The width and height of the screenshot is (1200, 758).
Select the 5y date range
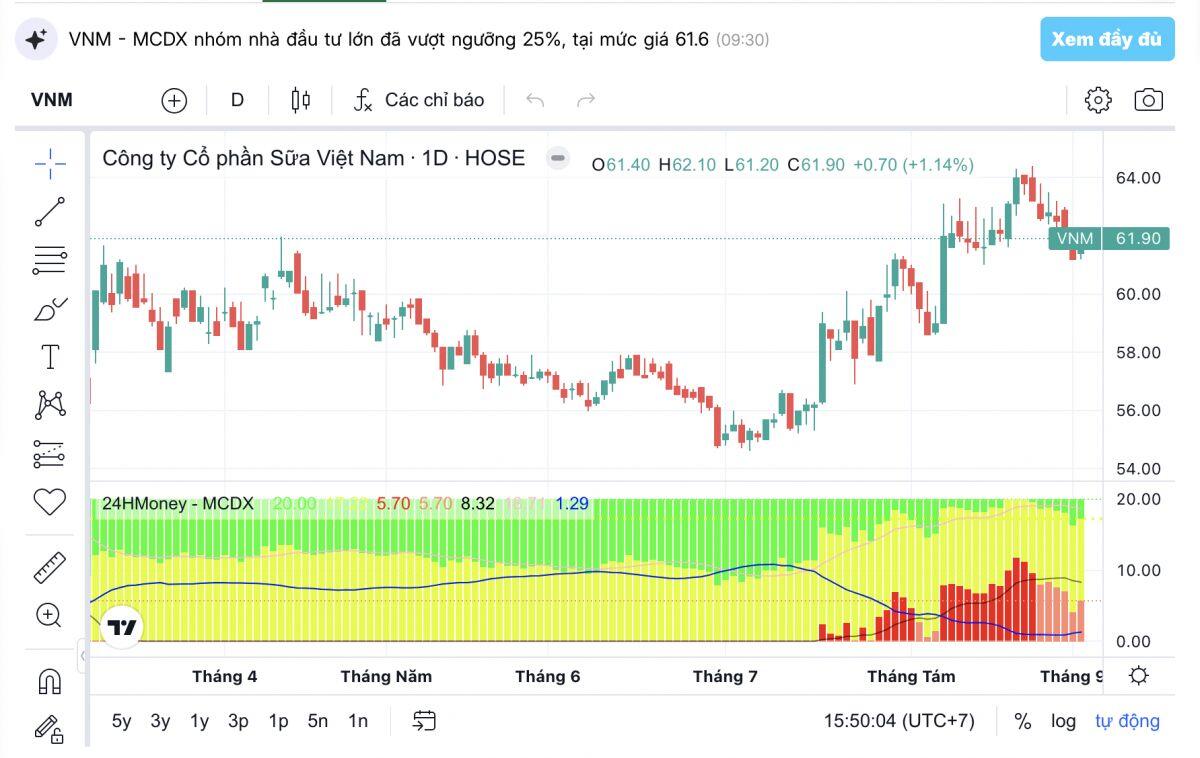(x=121, y=721)
